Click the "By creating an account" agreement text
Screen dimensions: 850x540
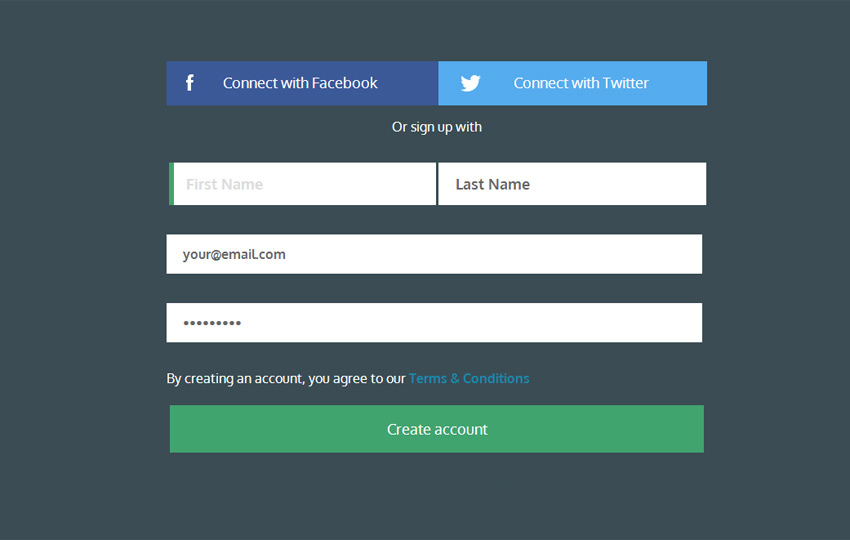point(286,378)
